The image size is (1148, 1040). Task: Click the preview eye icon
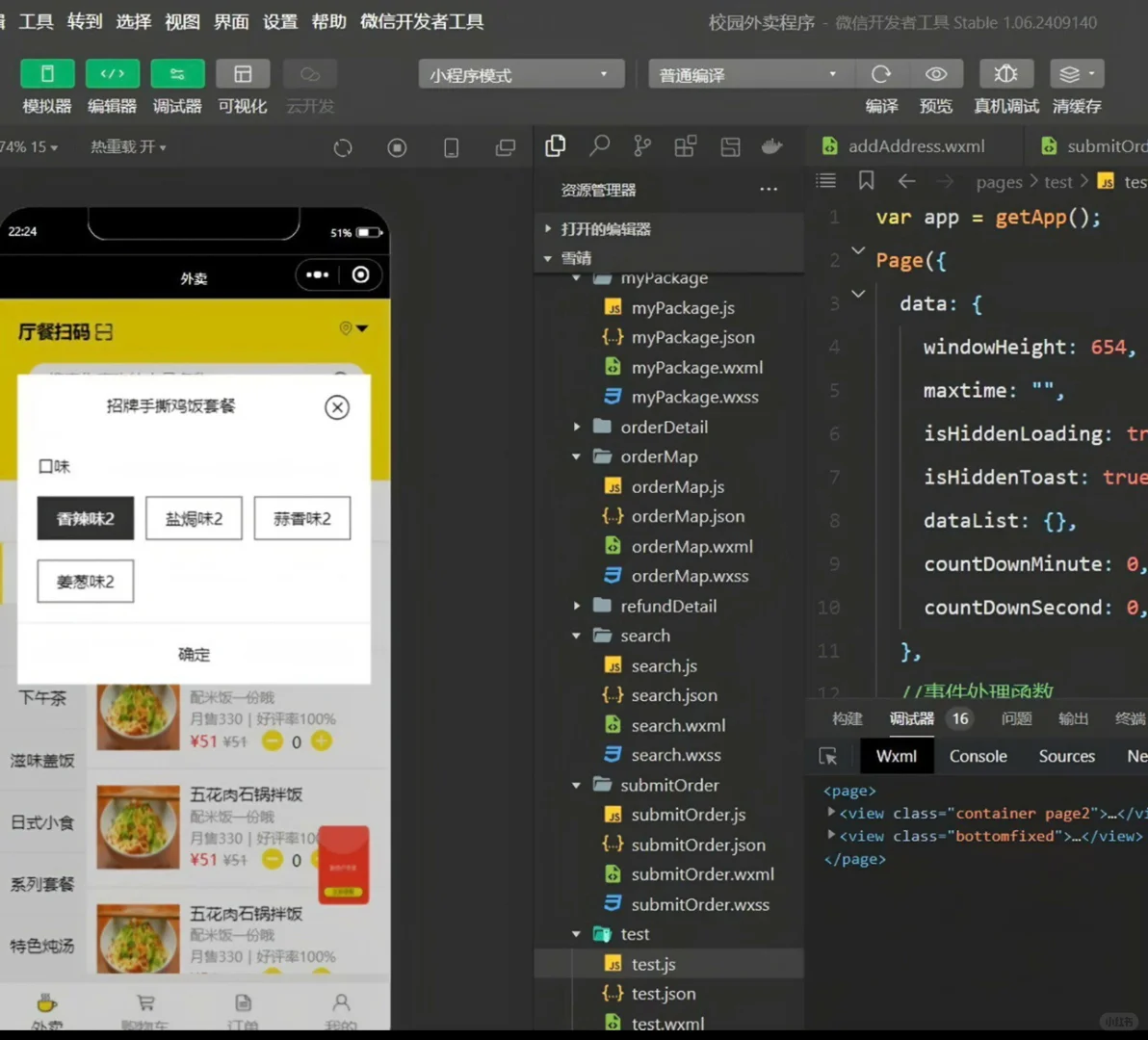tap(936, 74)
